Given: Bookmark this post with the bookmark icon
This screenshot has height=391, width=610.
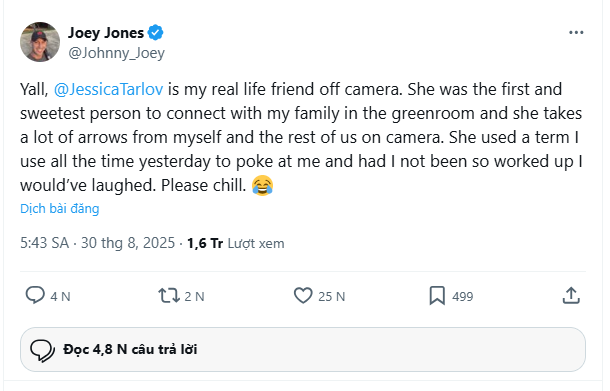Looking at the screenshot, I should click(x=437, y=296).
